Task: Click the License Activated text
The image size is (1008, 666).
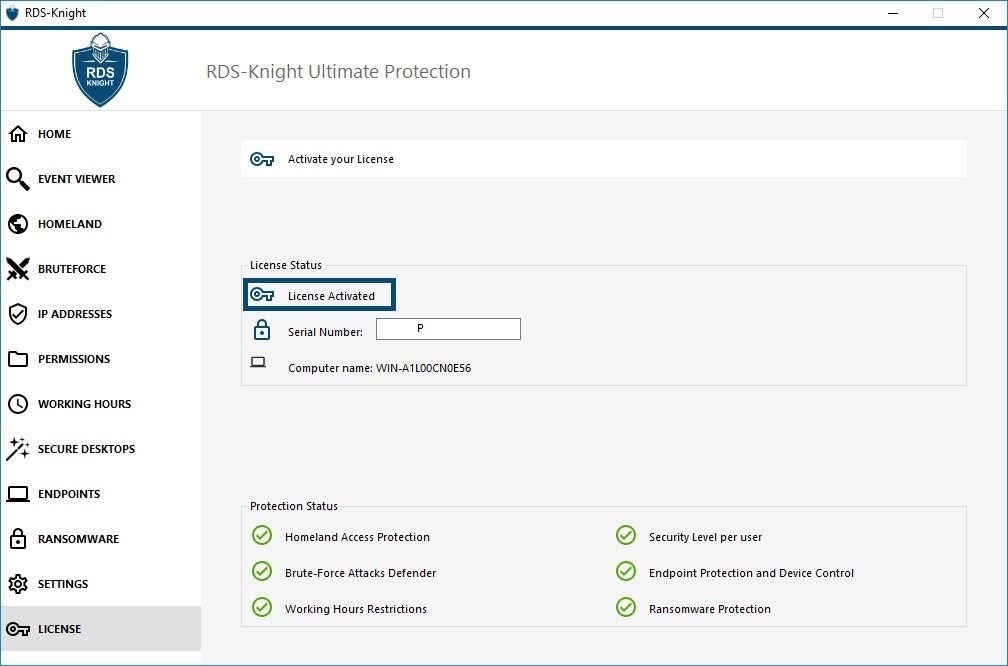Action: click(331, 296)
